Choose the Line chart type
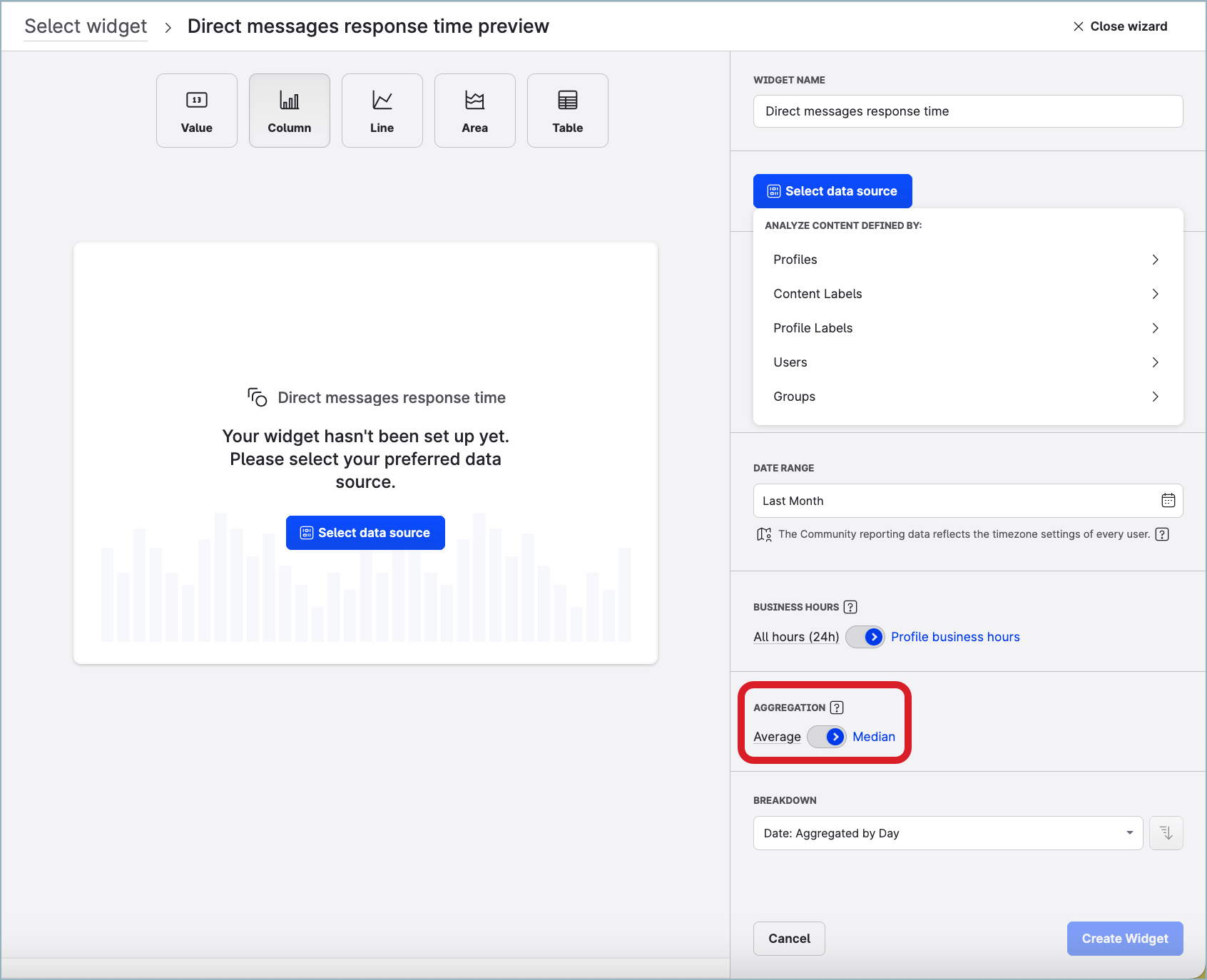Viewport: 1207px width, 980px height. pos(382,111)
